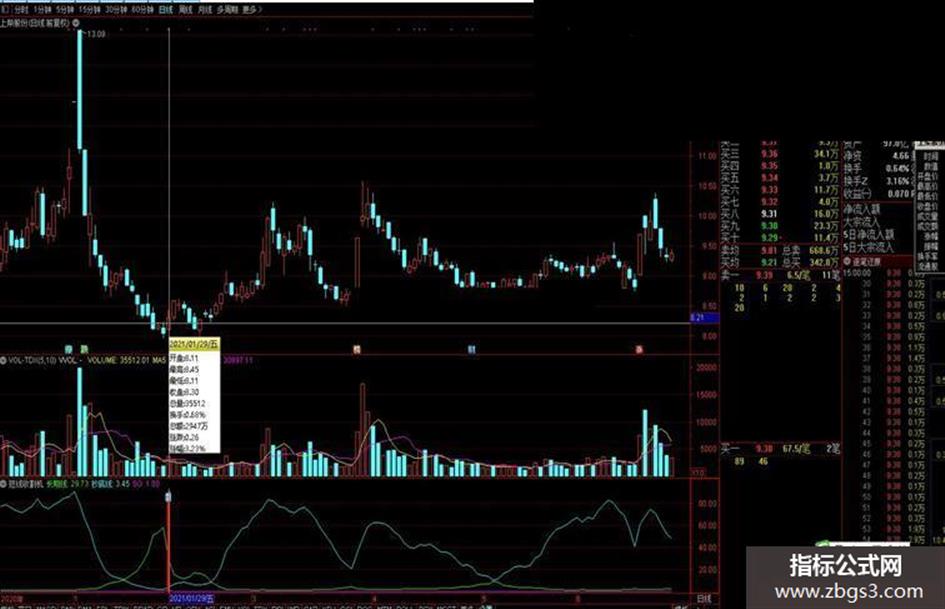Switch chart to 分时 intraday view
945x609 pixels.
pos(21,10)
